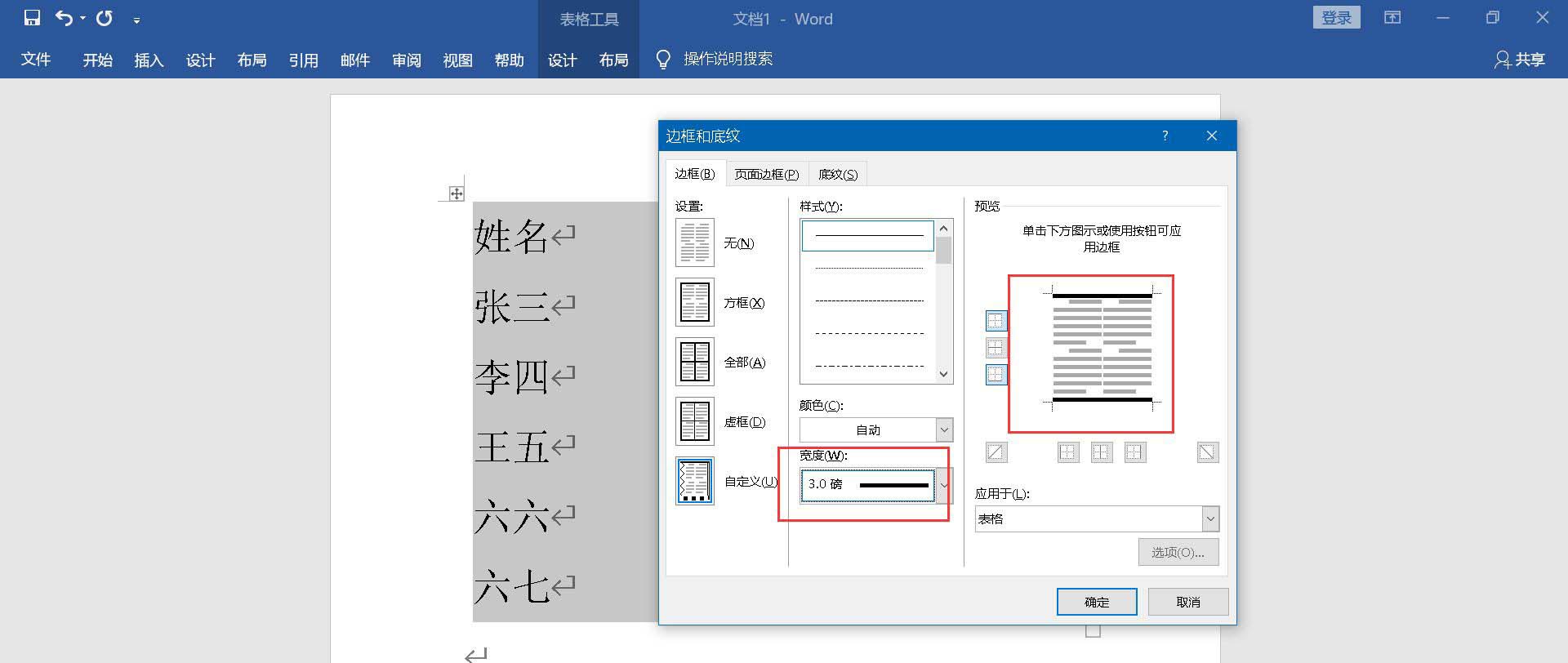
Task: Switch to the 邮件 ribbon tab
Action: [x=354, y=60]
